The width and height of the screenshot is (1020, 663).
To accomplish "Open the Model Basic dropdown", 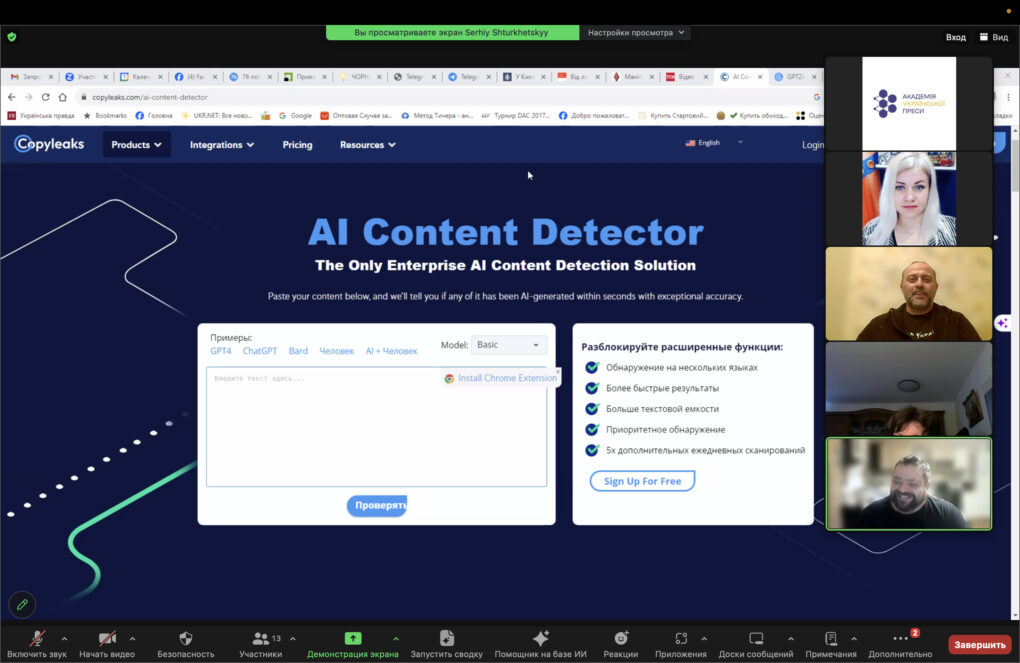I will coord(509,345).
